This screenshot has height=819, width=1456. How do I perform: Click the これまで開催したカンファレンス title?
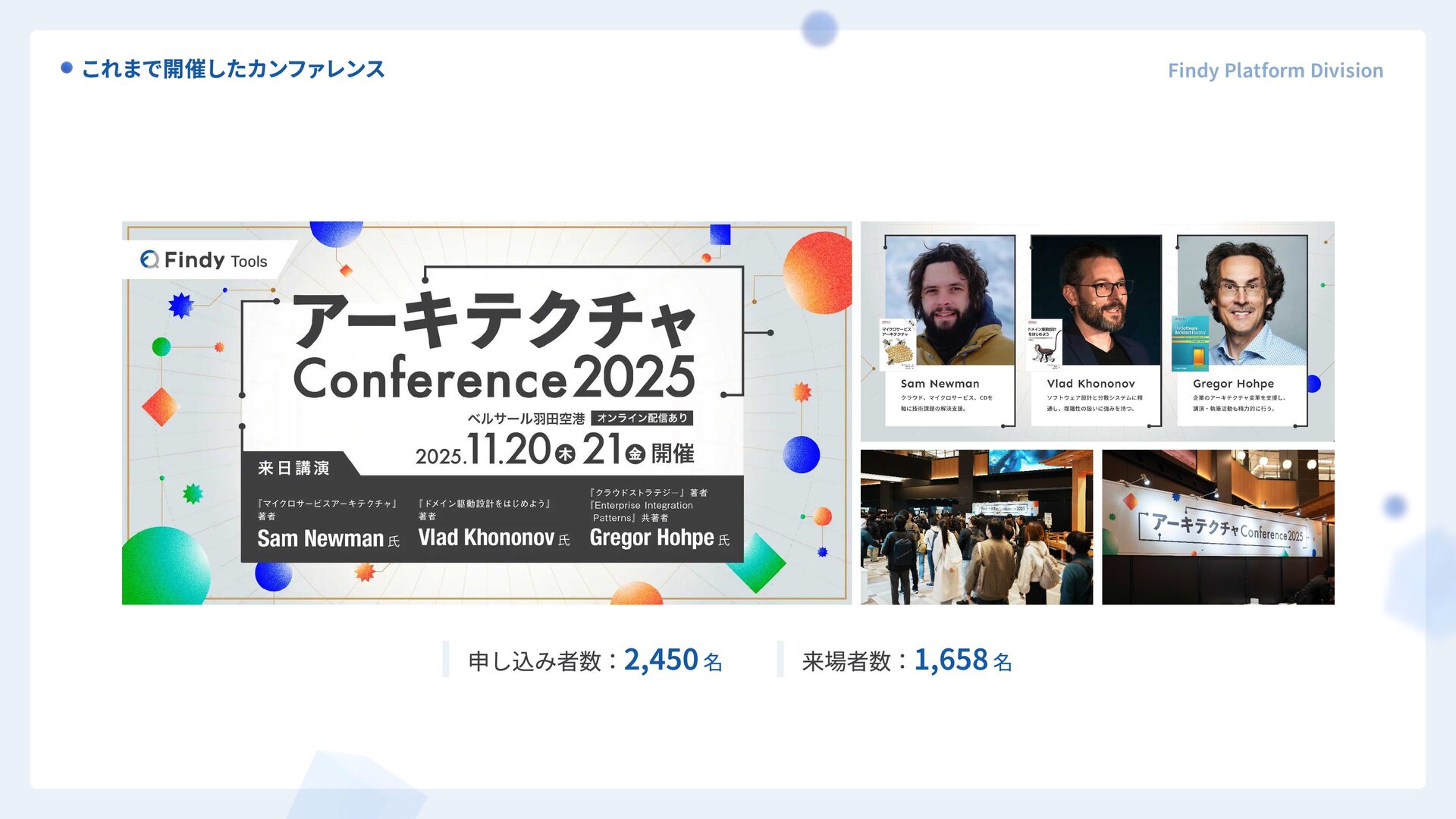234,69
